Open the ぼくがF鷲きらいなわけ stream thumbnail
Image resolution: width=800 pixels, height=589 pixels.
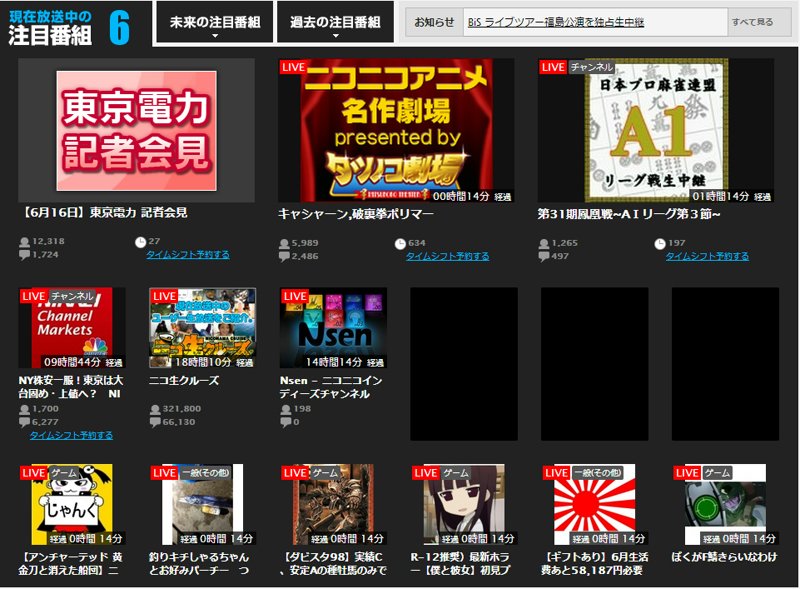coord(725,504)
